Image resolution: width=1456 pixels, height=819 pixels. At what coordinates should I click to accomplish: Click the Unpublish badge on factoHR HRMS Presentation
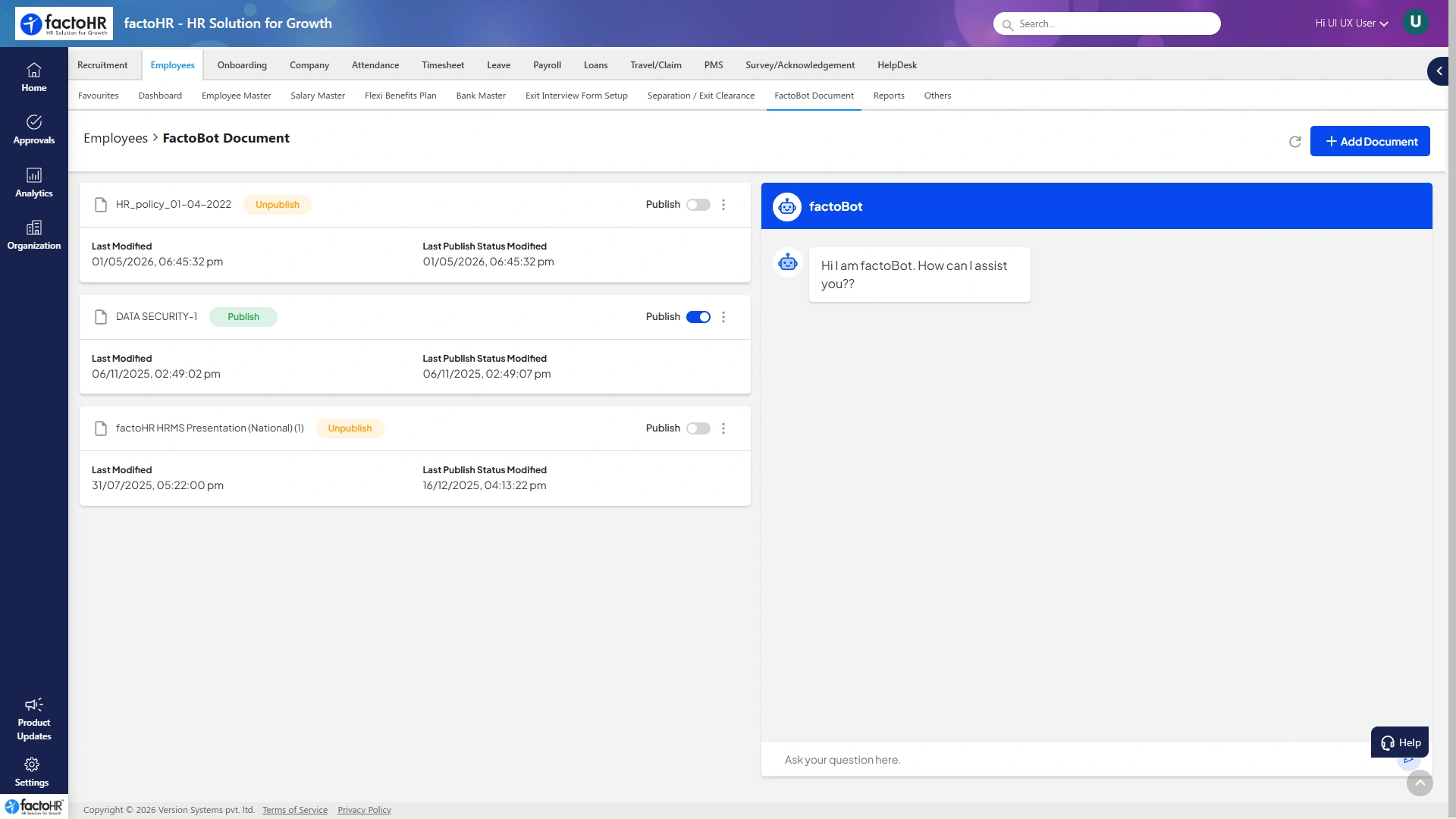click(350, 428)
